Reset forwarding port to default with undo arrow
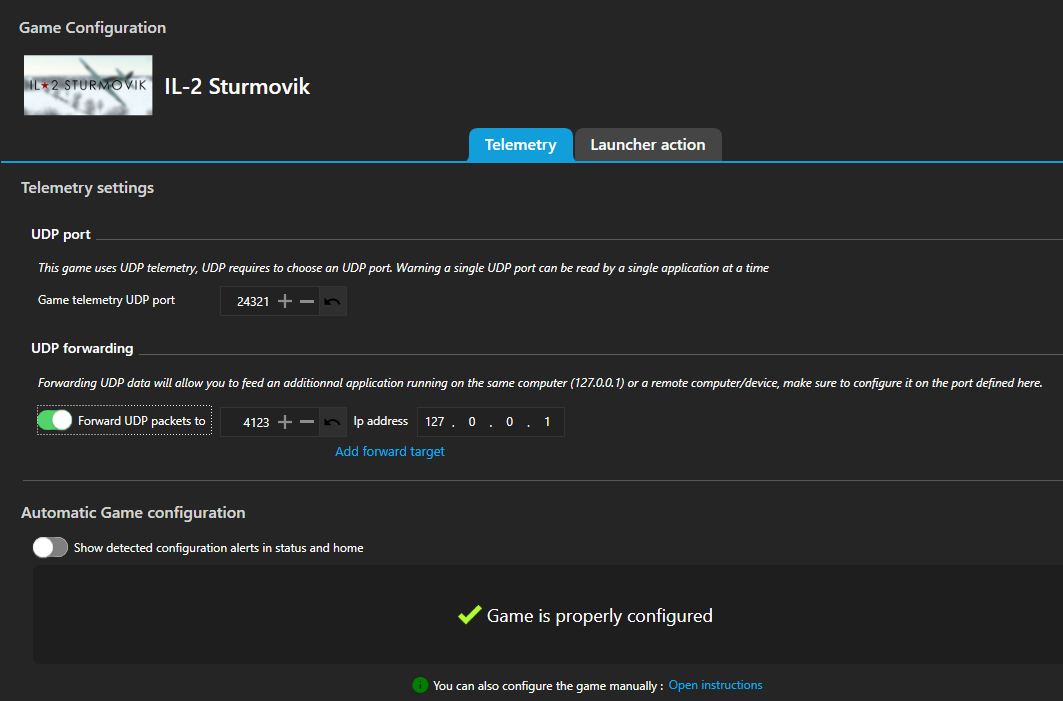 332,422
